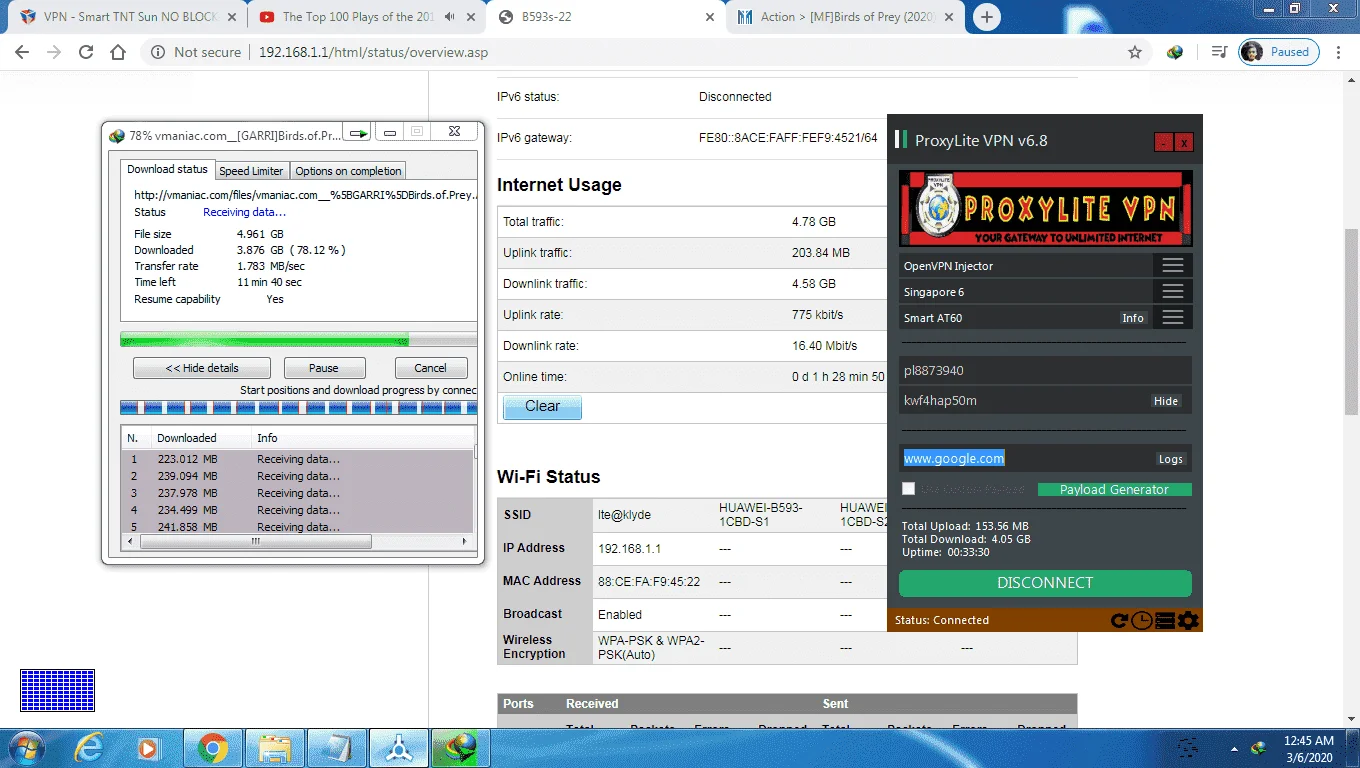Viewport: 1360px width, 768px height.
Task: Click the Chrome forward arrow
Action: click(x=54, y=52)
